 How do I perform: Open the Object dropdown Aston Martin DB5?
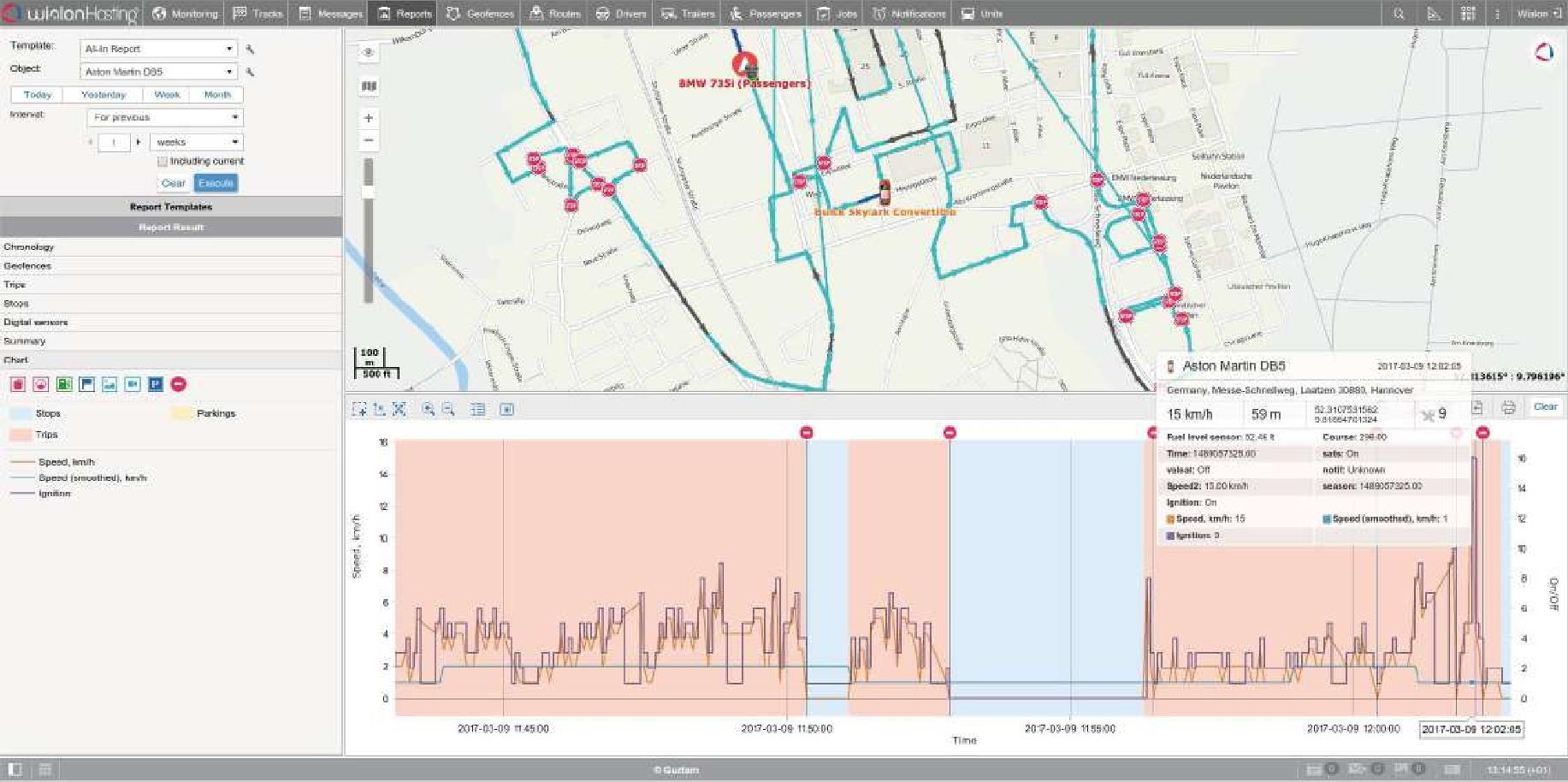click(x=158, y=72)
